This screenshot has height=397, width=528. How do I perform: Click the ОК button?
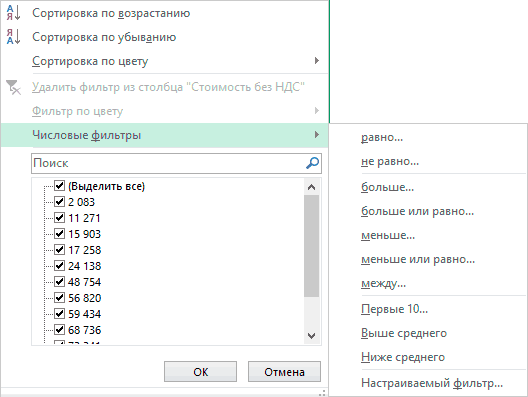click(200, 372)
